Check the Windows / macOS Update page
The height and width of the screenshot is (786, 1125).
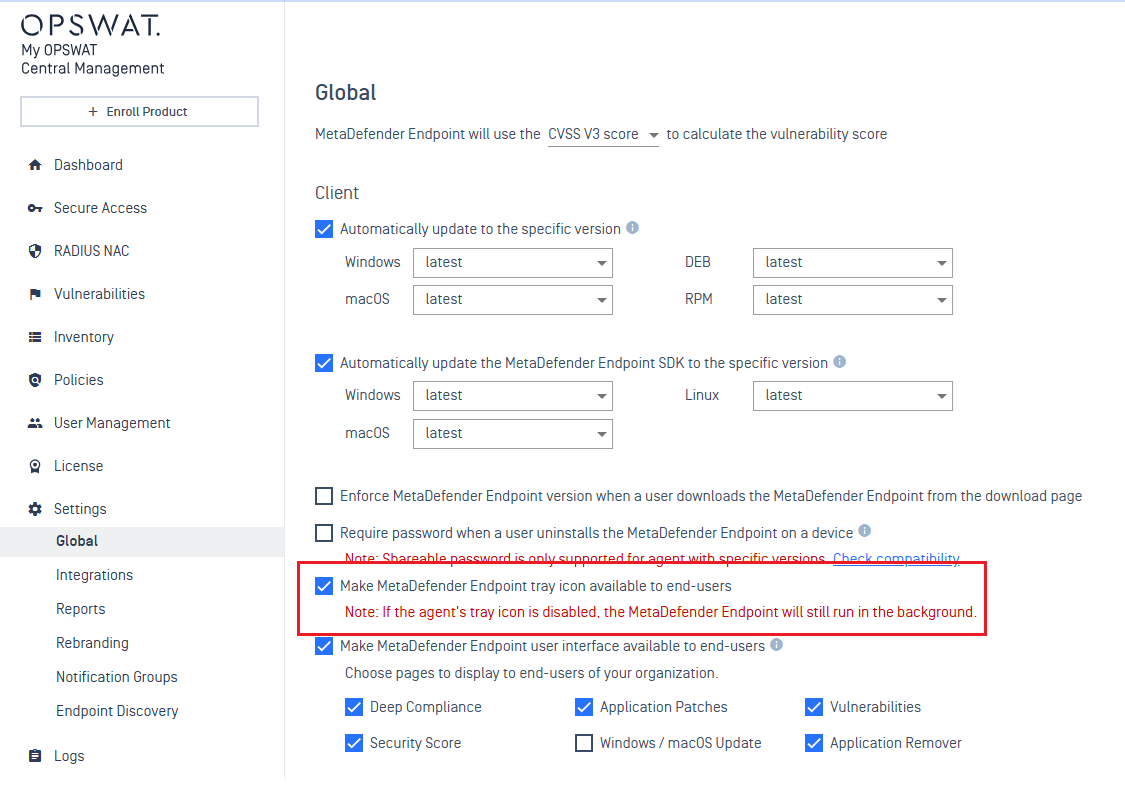point(584,743)
